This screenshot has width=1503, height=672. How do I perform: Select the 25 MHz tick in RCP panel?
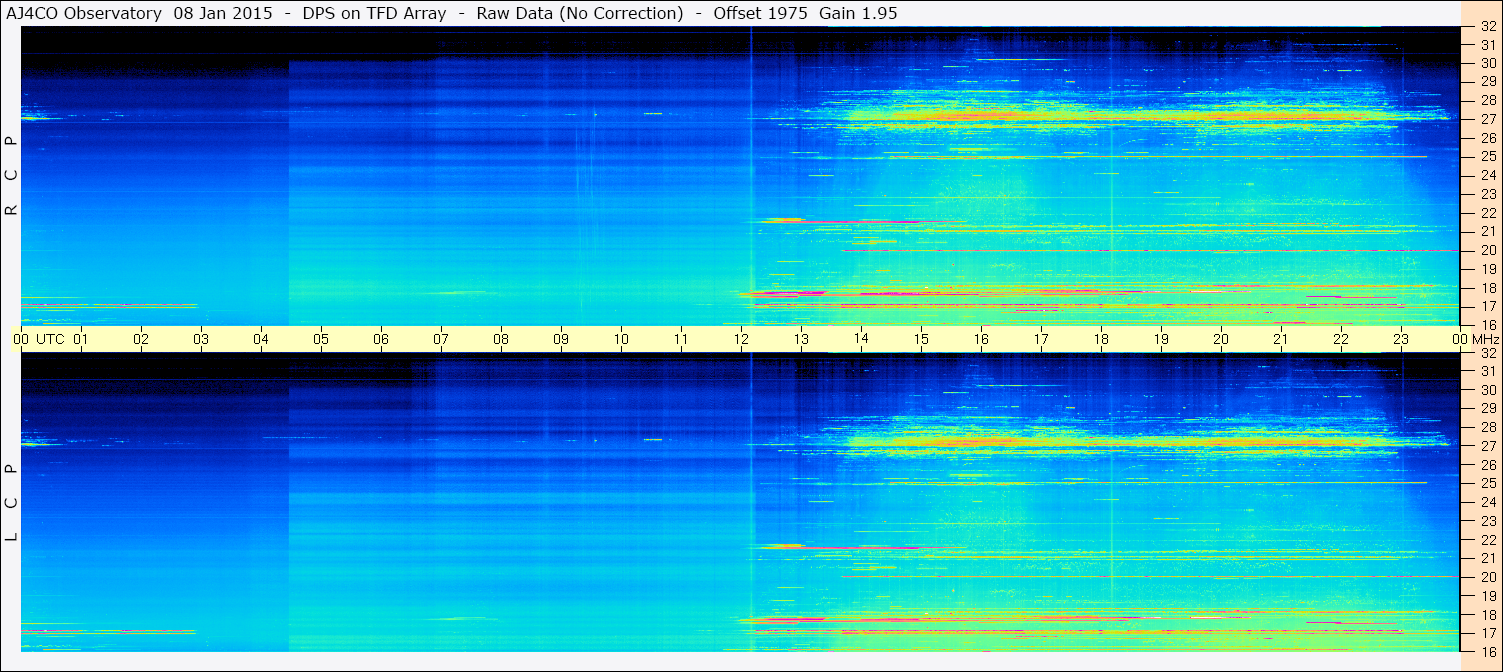click(x=1487, y=156)
